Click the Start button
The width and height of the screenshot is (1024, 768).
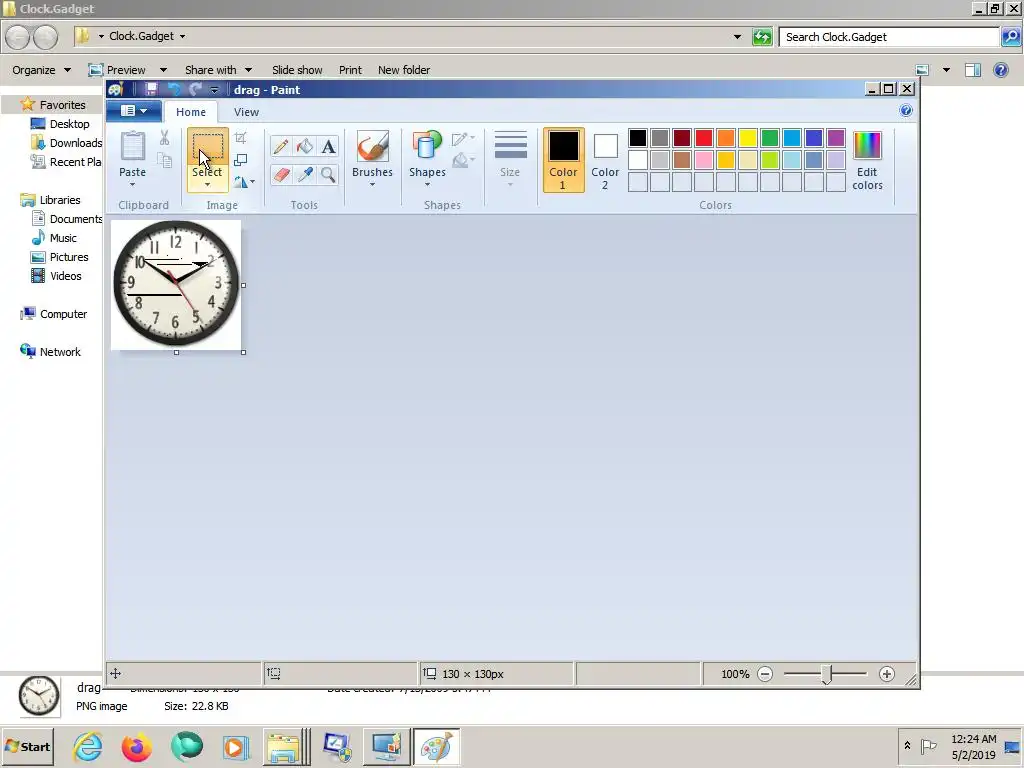click(28, 746)
